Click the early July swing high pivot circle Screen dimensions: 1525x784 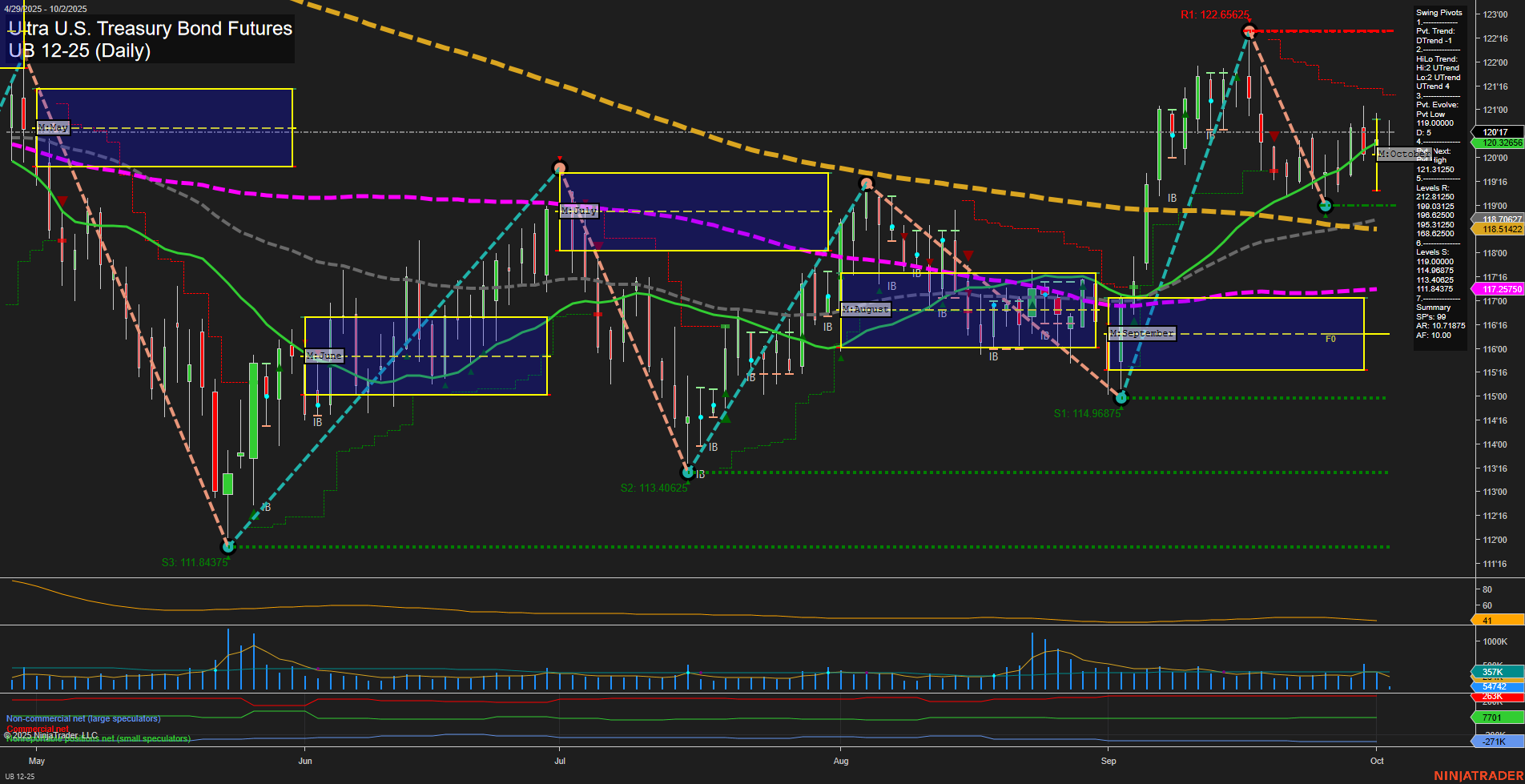560,168
